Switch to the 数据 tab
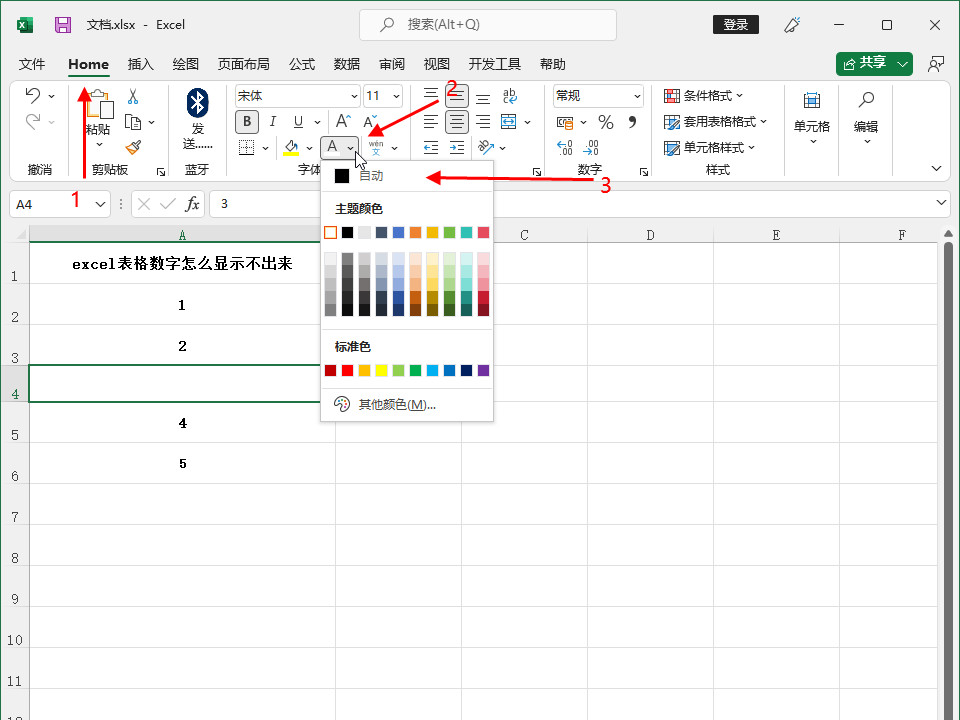Viewport: 960px width, 720px height. click(347, 64)
